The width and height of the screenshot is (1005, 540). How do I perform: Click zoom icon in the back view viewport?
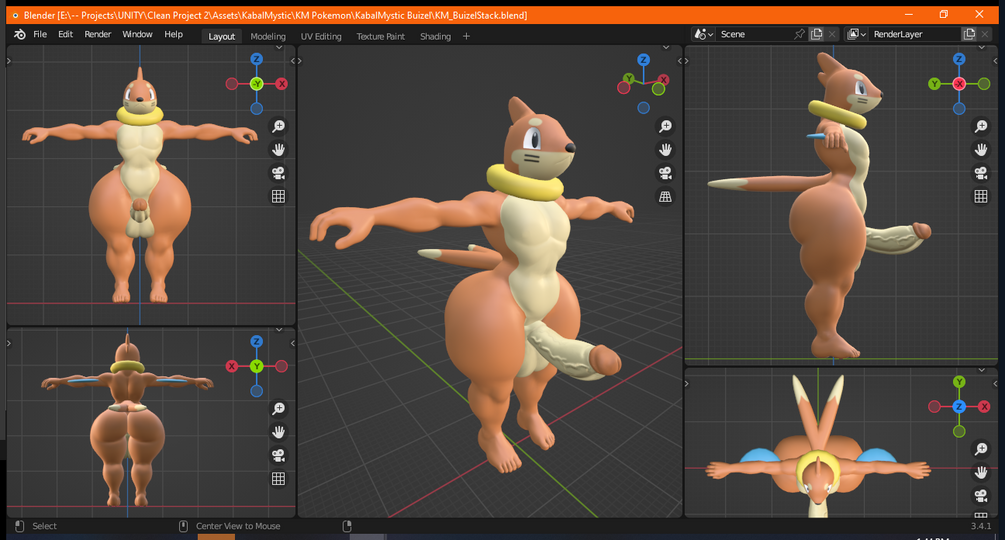coord(278,409)
